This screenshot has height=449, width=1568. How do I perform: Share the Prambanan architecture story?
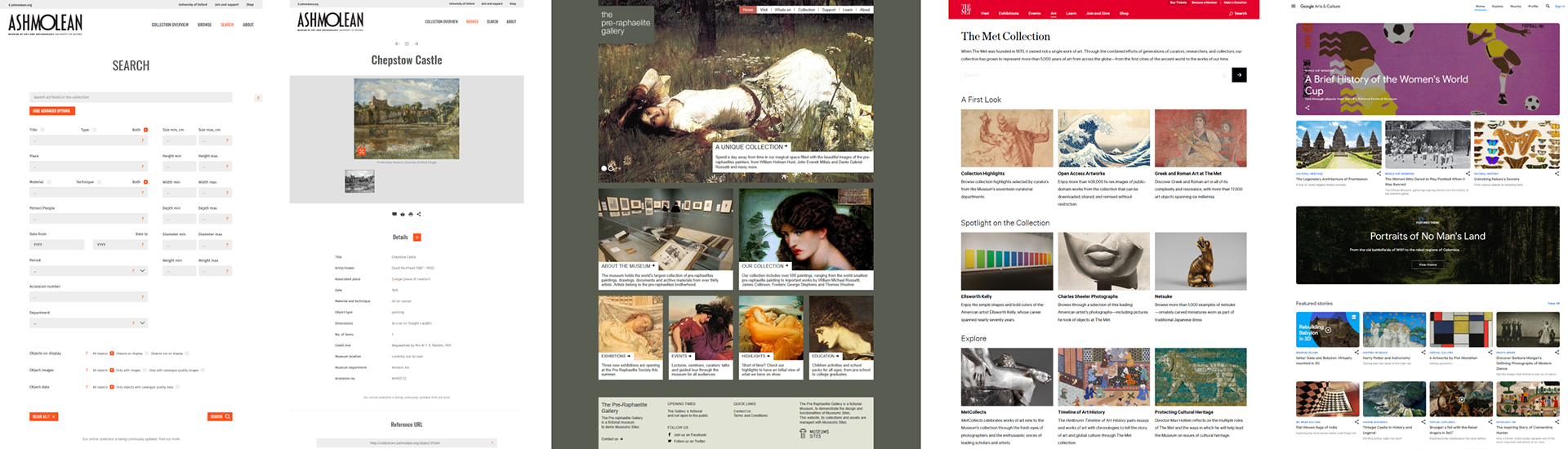tap(1379, 174)
